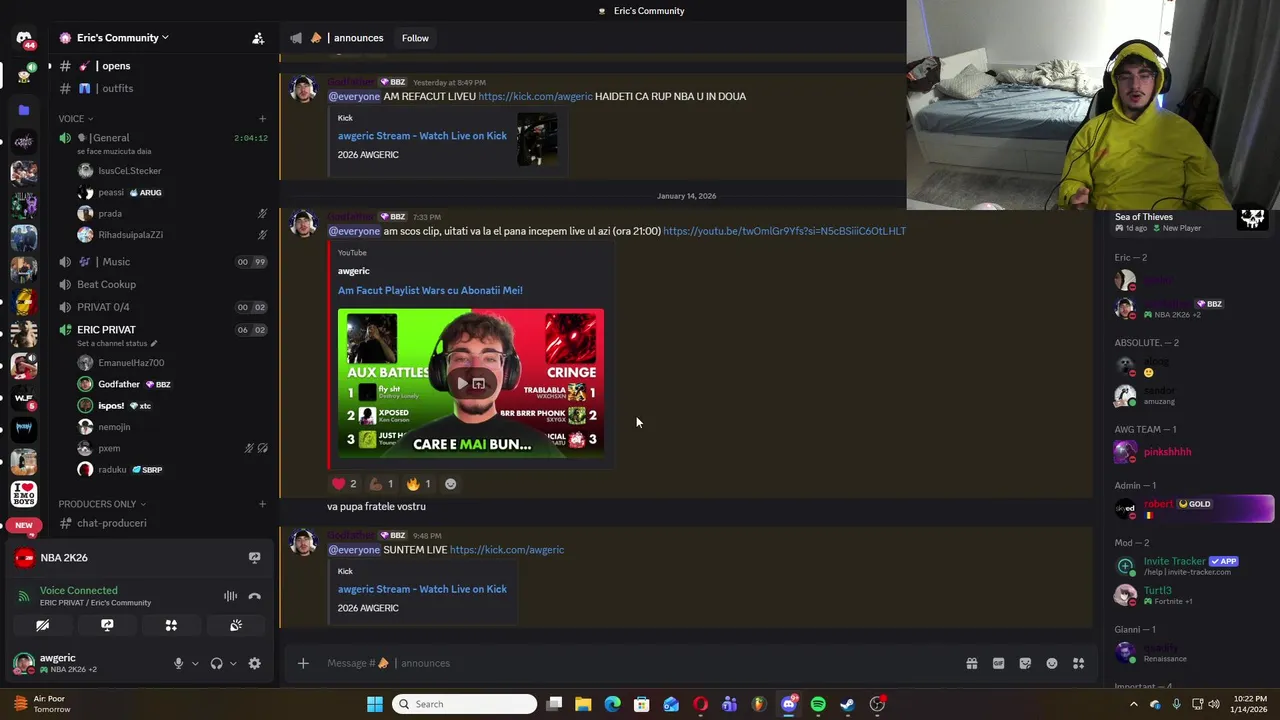Viewport: 1280px width, 720px height.
Task: Open 'Am Facut Playlist Wars cu Abonatii Mei!' title
Action: pos(430,290)
